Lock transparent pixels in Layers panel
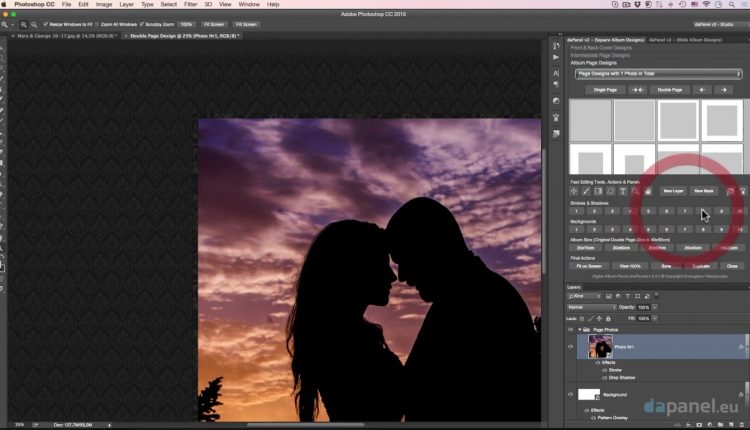This screenshot has height=430, width=750. (x=582, y=319)
